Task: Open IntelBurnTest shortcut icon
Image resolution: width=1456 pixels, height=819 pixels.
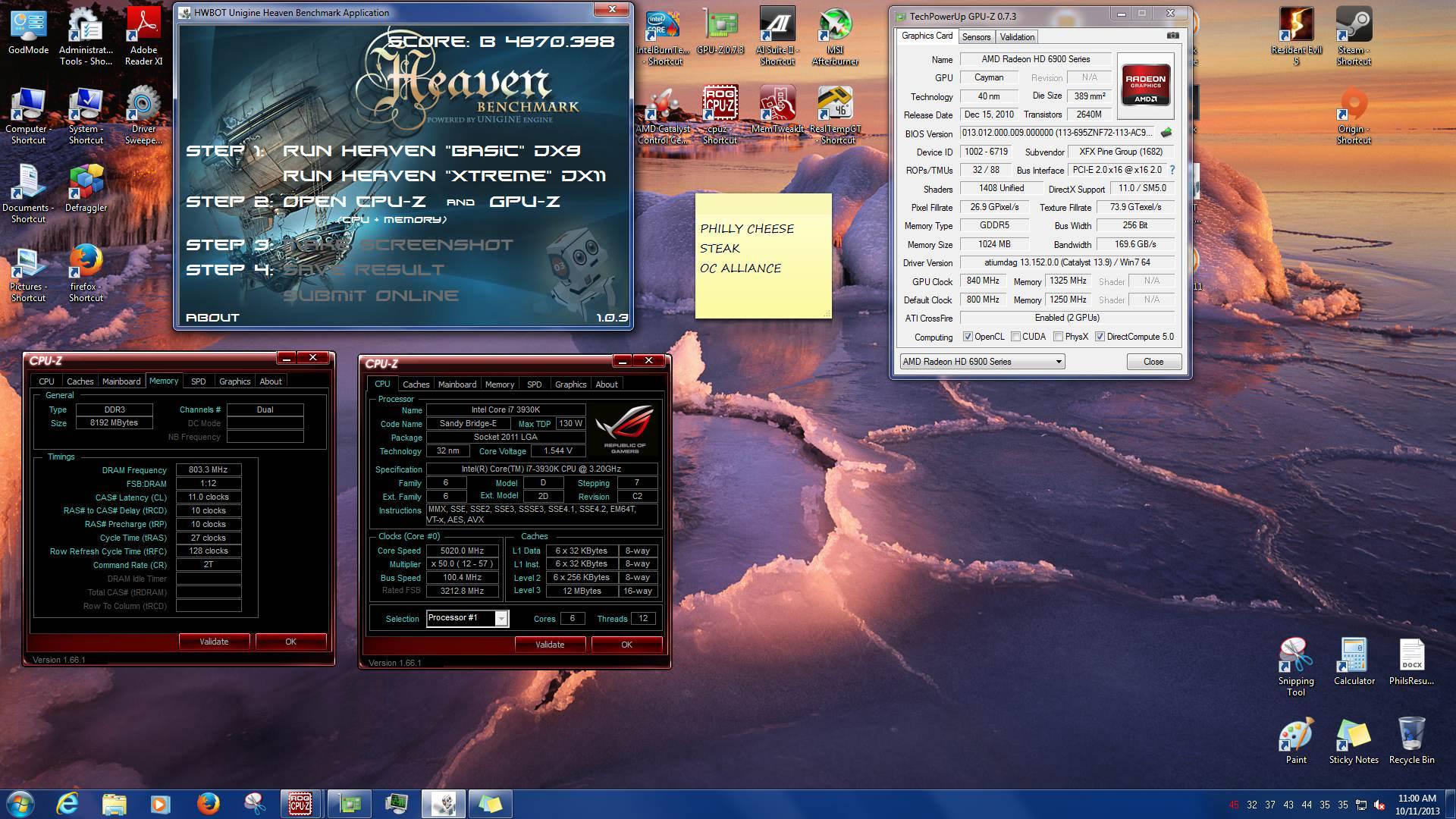Action: 664,36
